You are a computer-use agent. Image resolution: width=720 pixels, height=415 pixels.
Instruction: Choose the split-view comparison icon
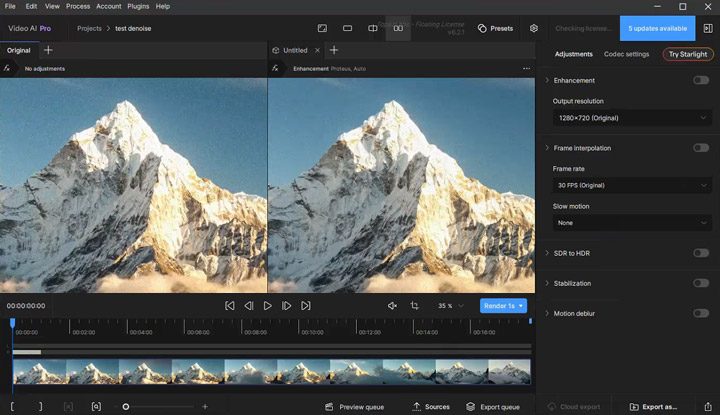[373, 28]
